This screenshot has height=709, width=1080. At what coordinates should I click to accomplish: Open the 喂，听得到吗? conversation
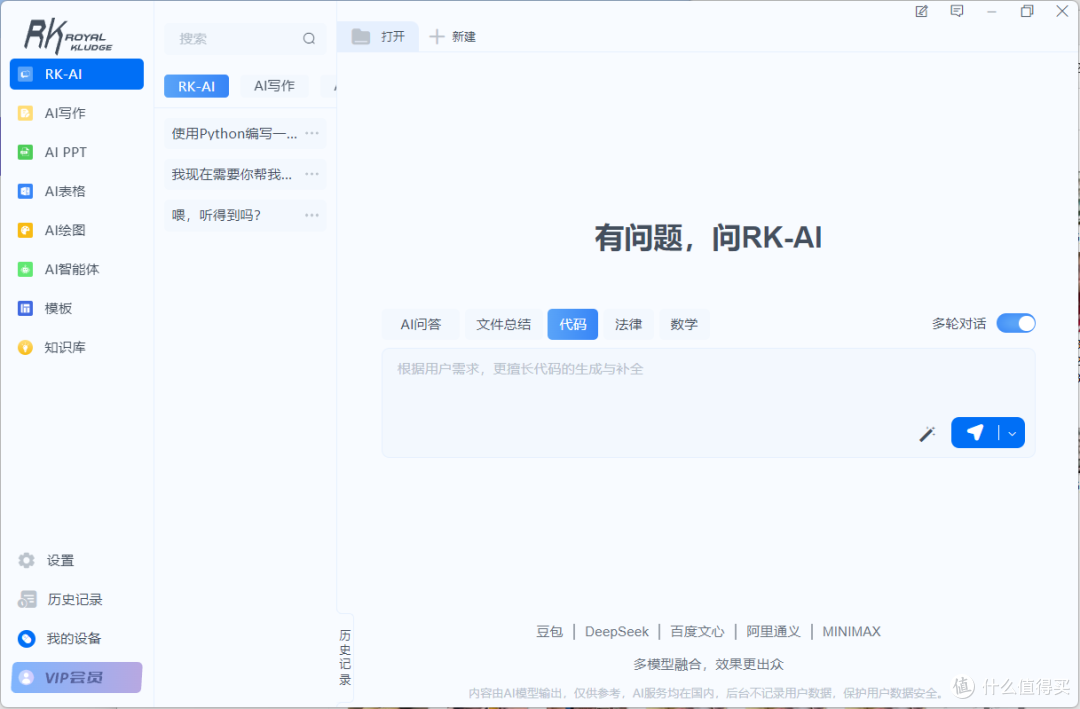tap(245, 215)
